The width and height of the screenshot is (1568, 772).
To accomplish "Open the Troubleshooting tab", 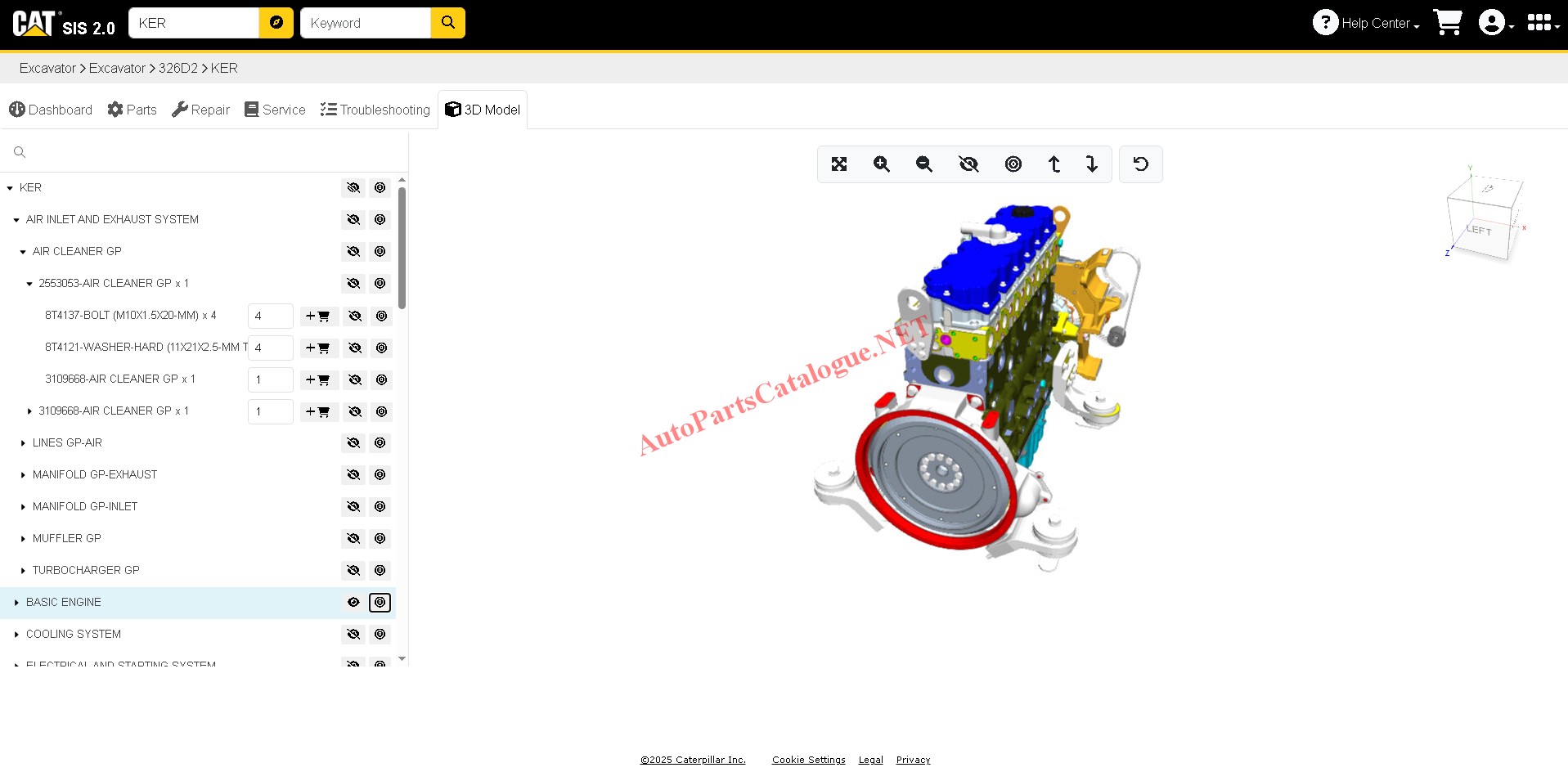I will pyautogui.click(x=375, y=110).
